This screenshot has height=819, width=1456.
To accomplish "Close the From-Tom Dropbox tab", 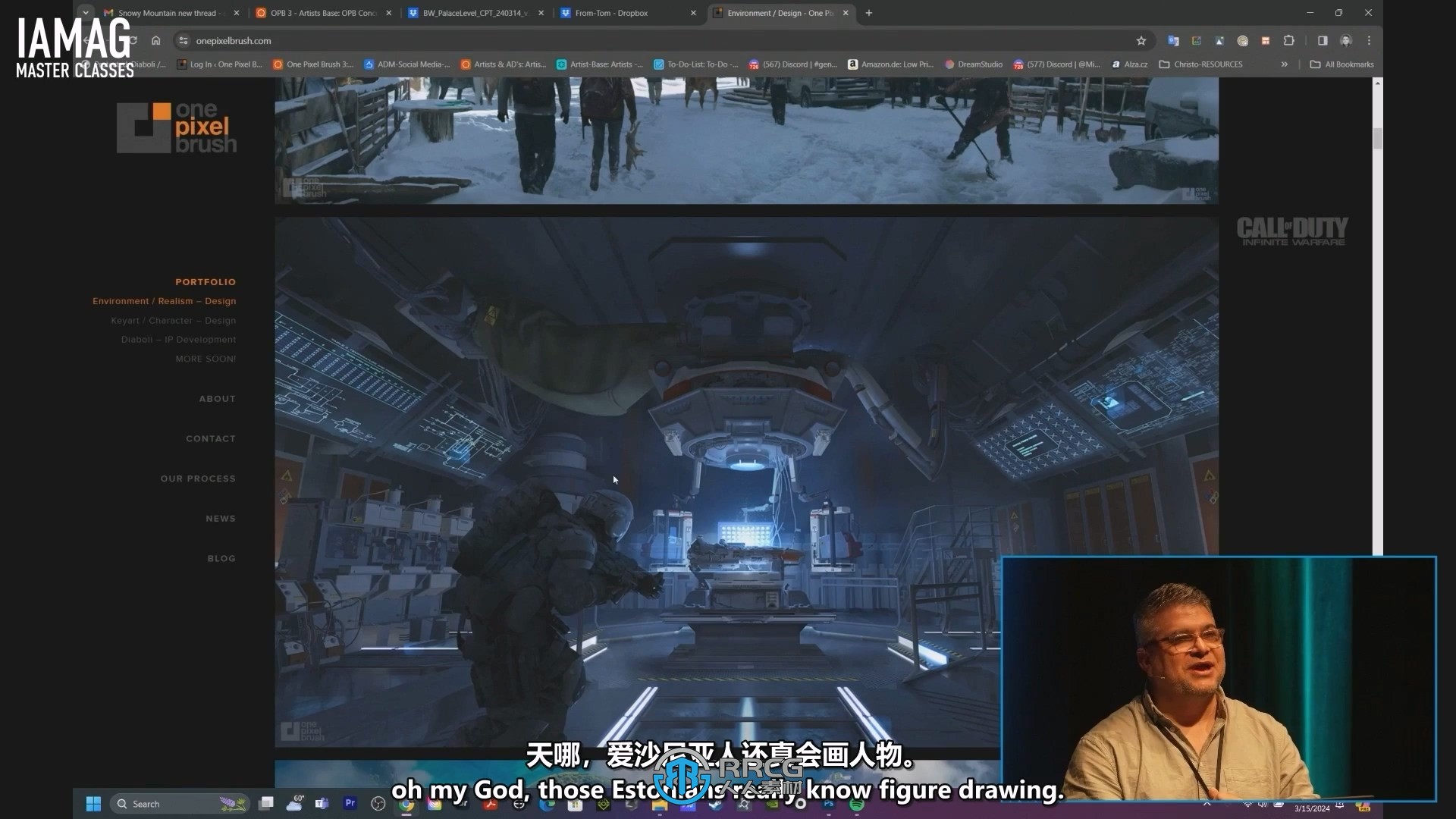I will pos(693,13).
